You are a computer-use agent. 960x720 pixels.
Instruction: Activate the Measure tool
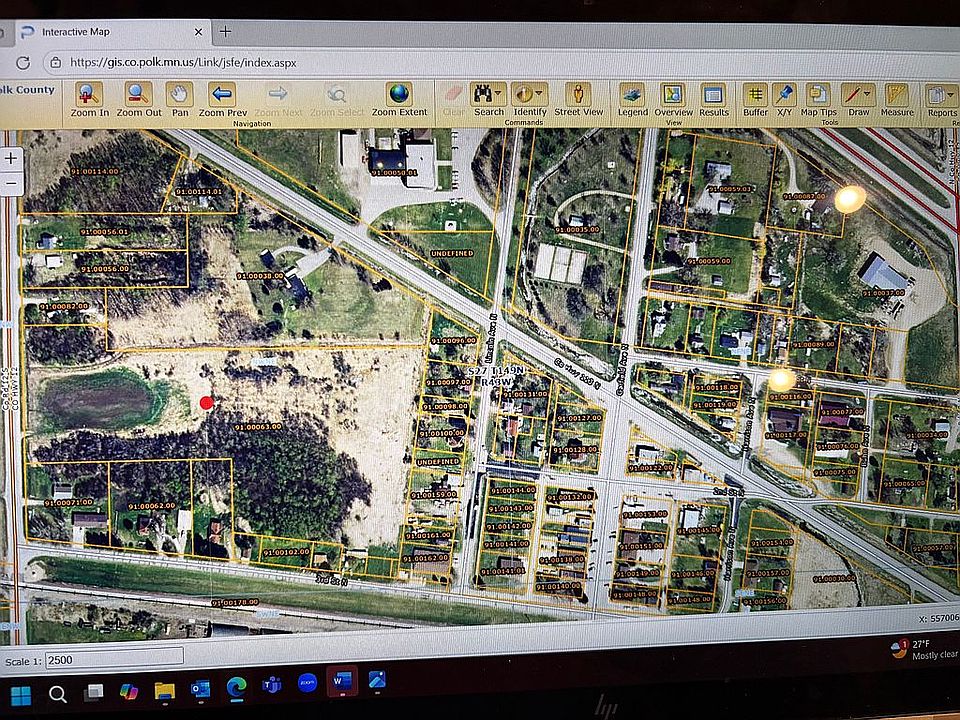click(897, 100)
